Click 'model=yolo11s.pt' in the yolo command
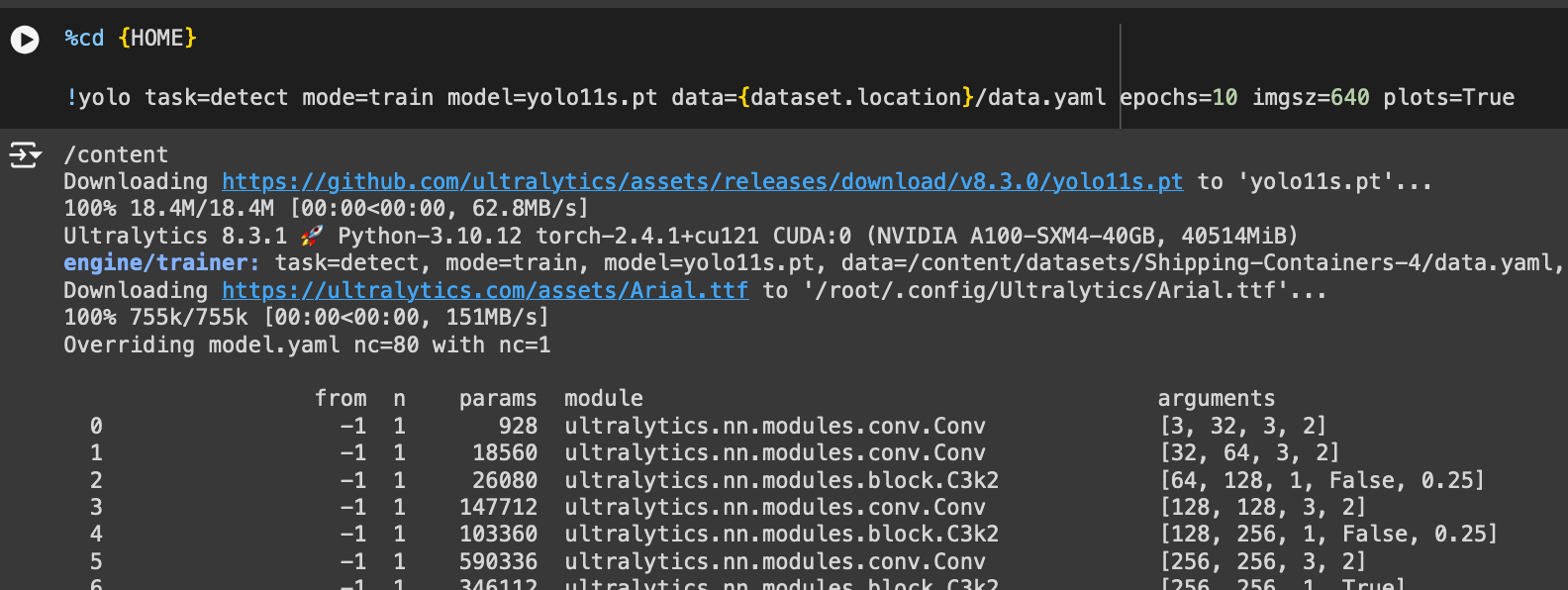1568x590 pixels. 552,97
